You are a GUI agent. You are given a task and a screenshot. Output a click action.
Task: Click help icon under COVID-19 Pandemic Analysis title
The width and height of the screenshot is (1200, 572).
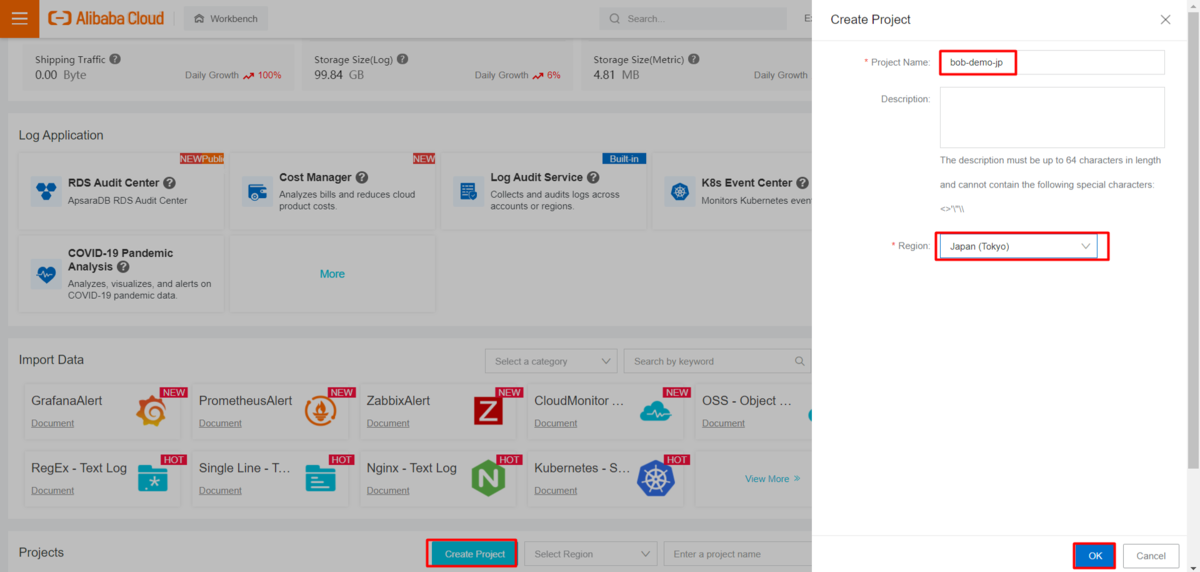point(123,267)
